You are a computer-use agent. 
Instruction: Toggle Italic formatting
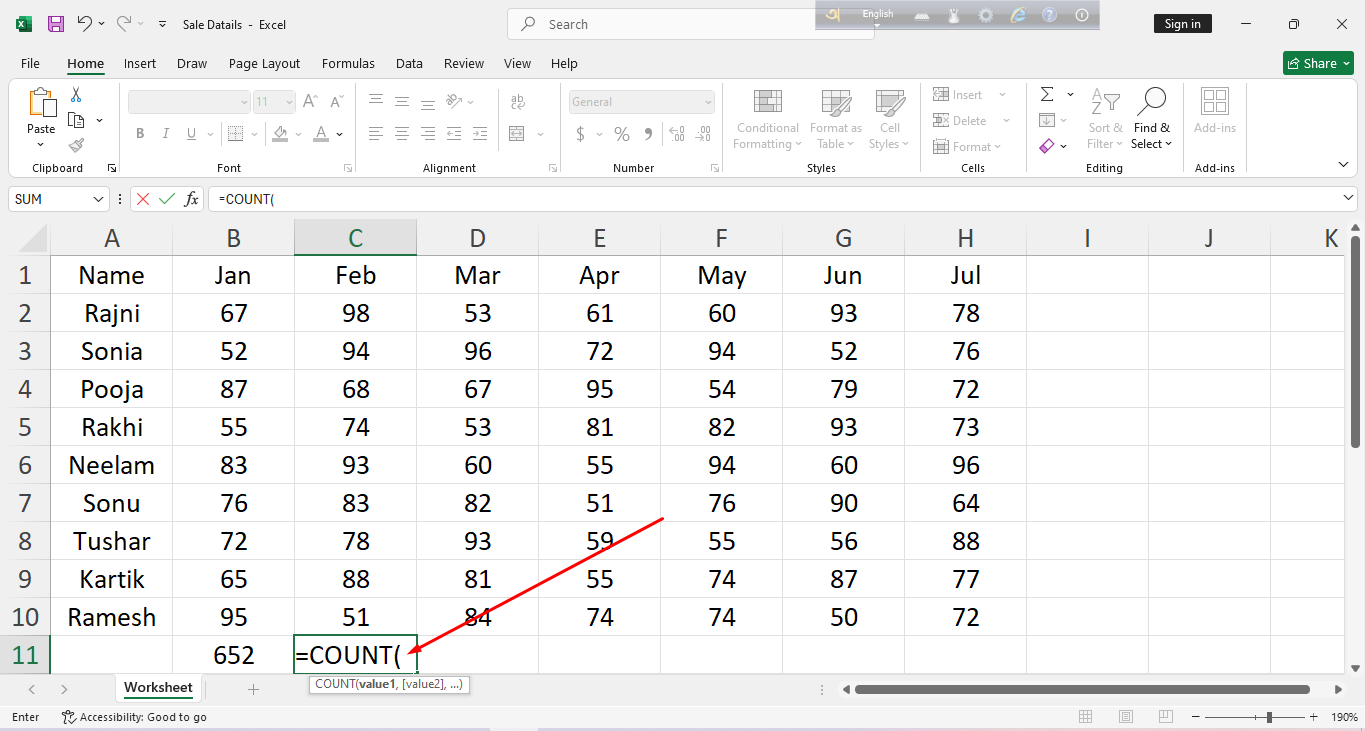166,134
